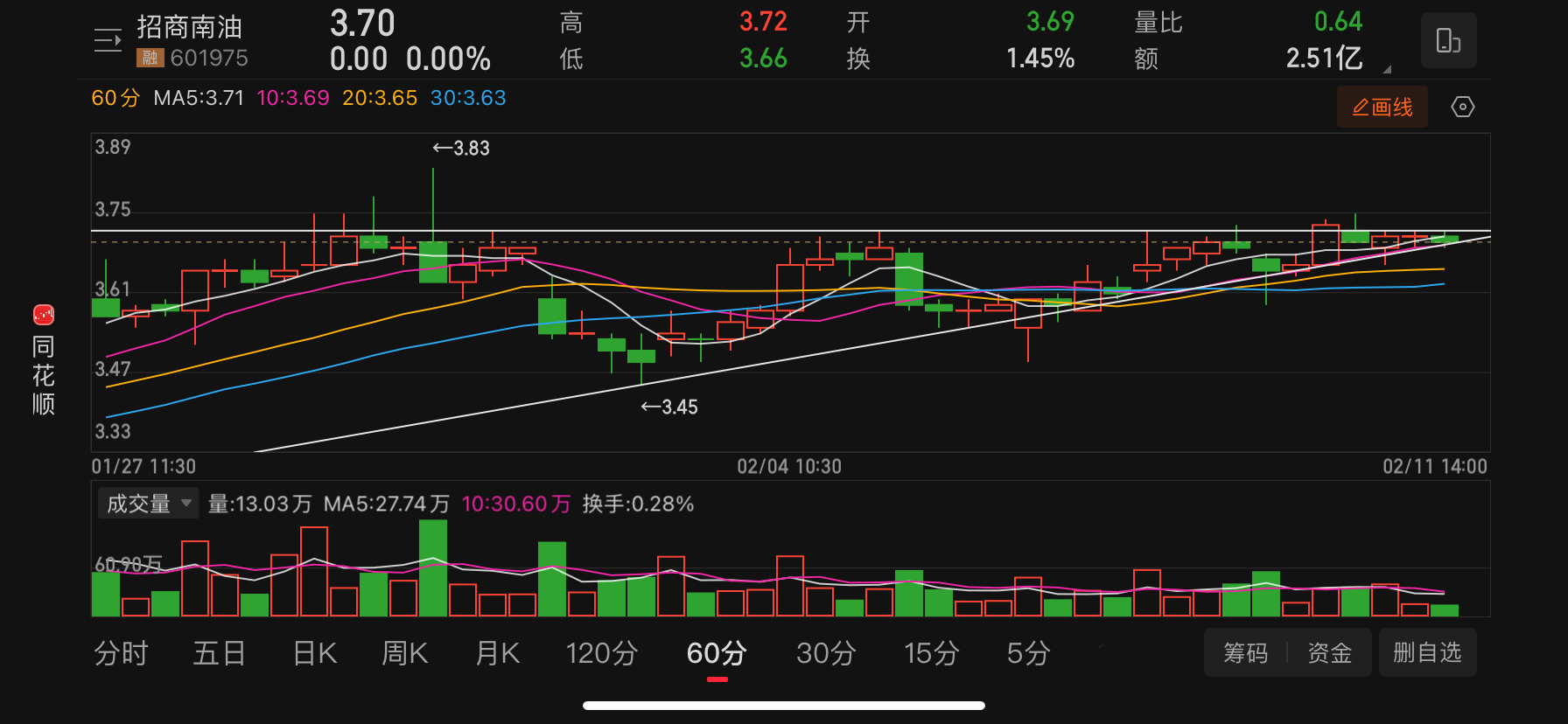Switch to 120分 period tab

[x=602, y=653]
